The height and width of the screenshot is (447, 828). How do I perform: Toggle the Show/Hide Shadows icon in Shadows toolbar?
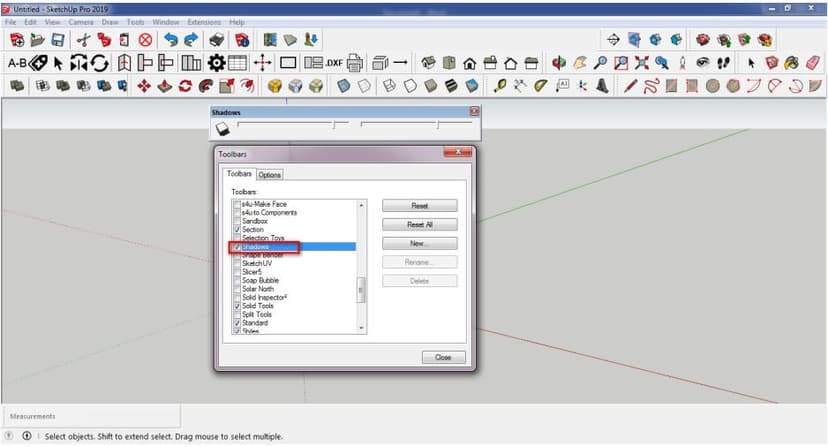pyautogui.click(x=222, y=129)
